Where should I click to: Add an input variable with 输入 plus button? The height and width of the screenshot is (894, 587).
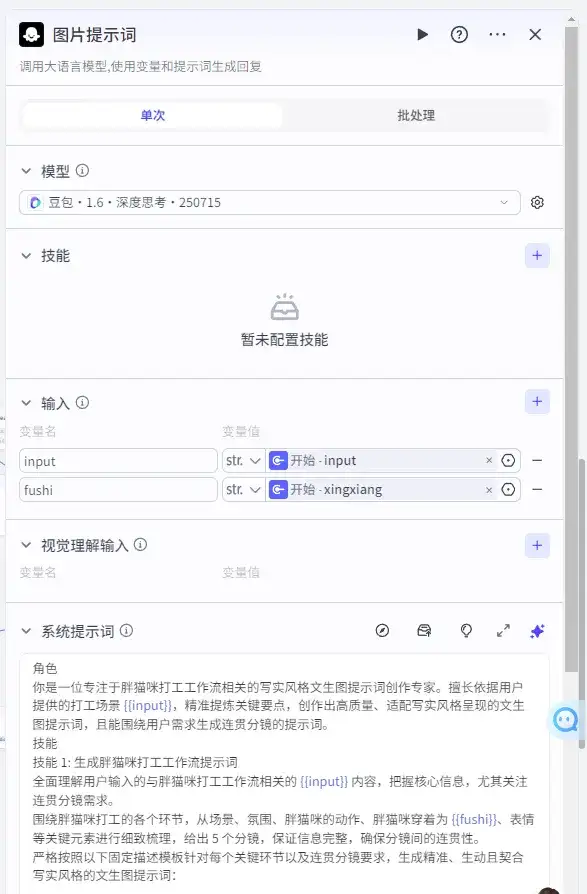pos(537,401)
